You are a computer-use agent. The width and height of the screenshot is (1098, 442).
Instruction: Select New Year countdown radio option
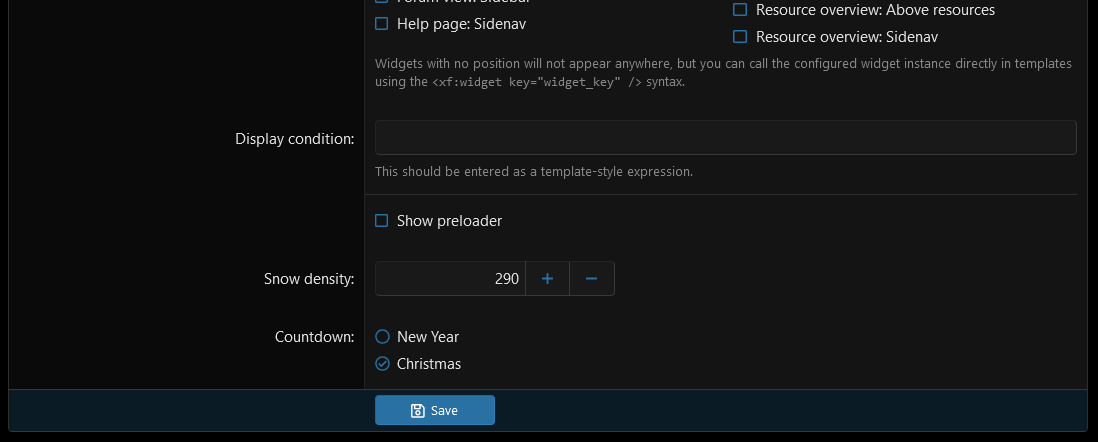pyautogui.click(x=382, y=337)
